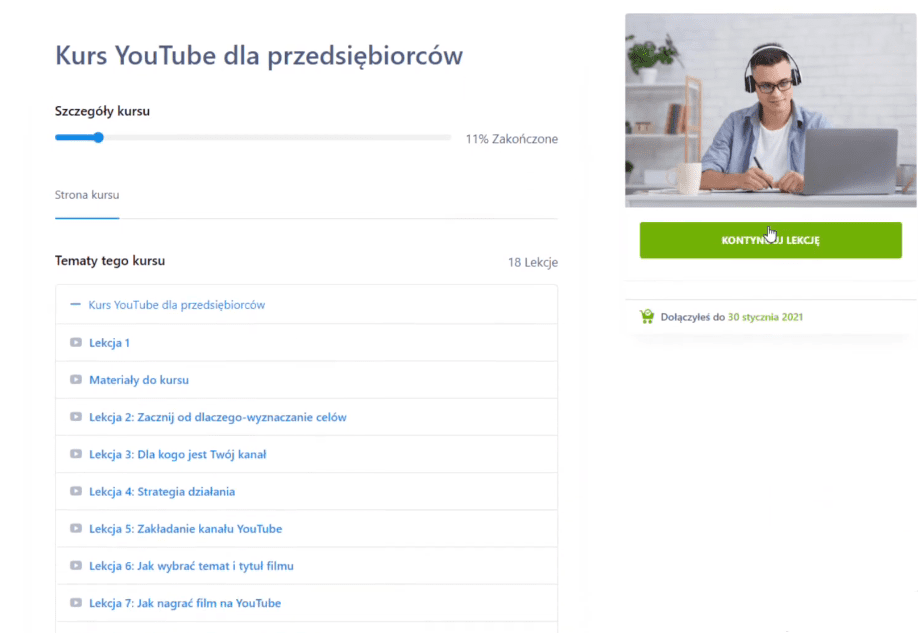Collapse the Kurs YouTube dla przedsiębiorców section
The height and width of the screenshot is (633, 918).
(177, 305)
